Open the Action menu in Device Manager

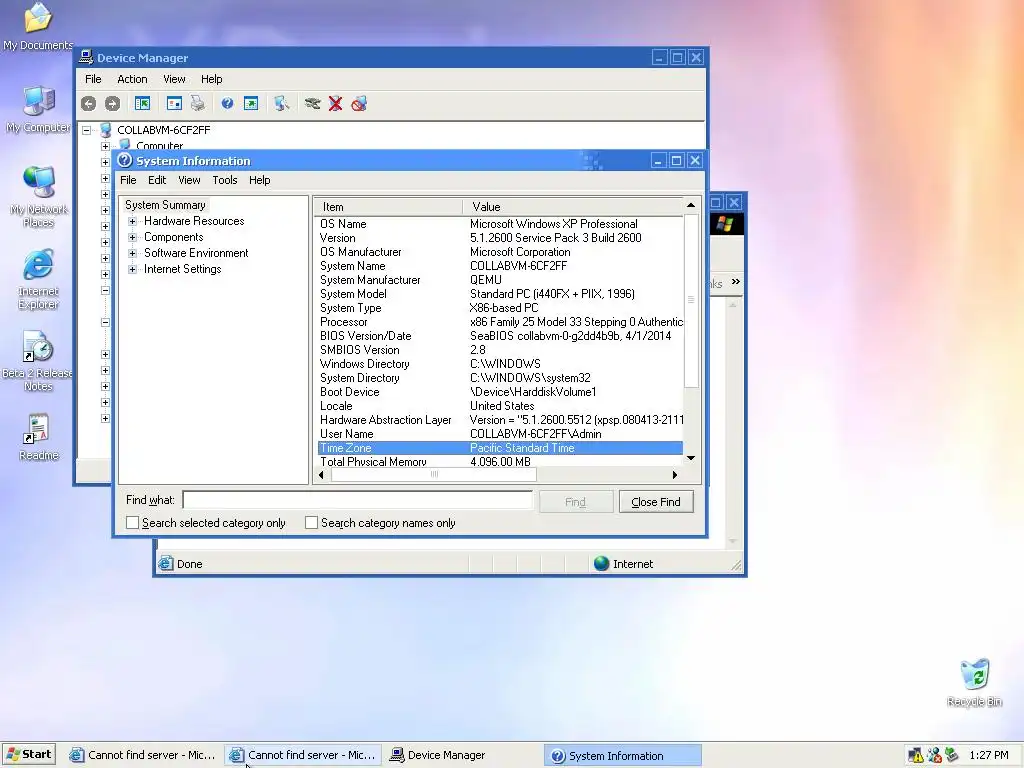click(132, 79)
